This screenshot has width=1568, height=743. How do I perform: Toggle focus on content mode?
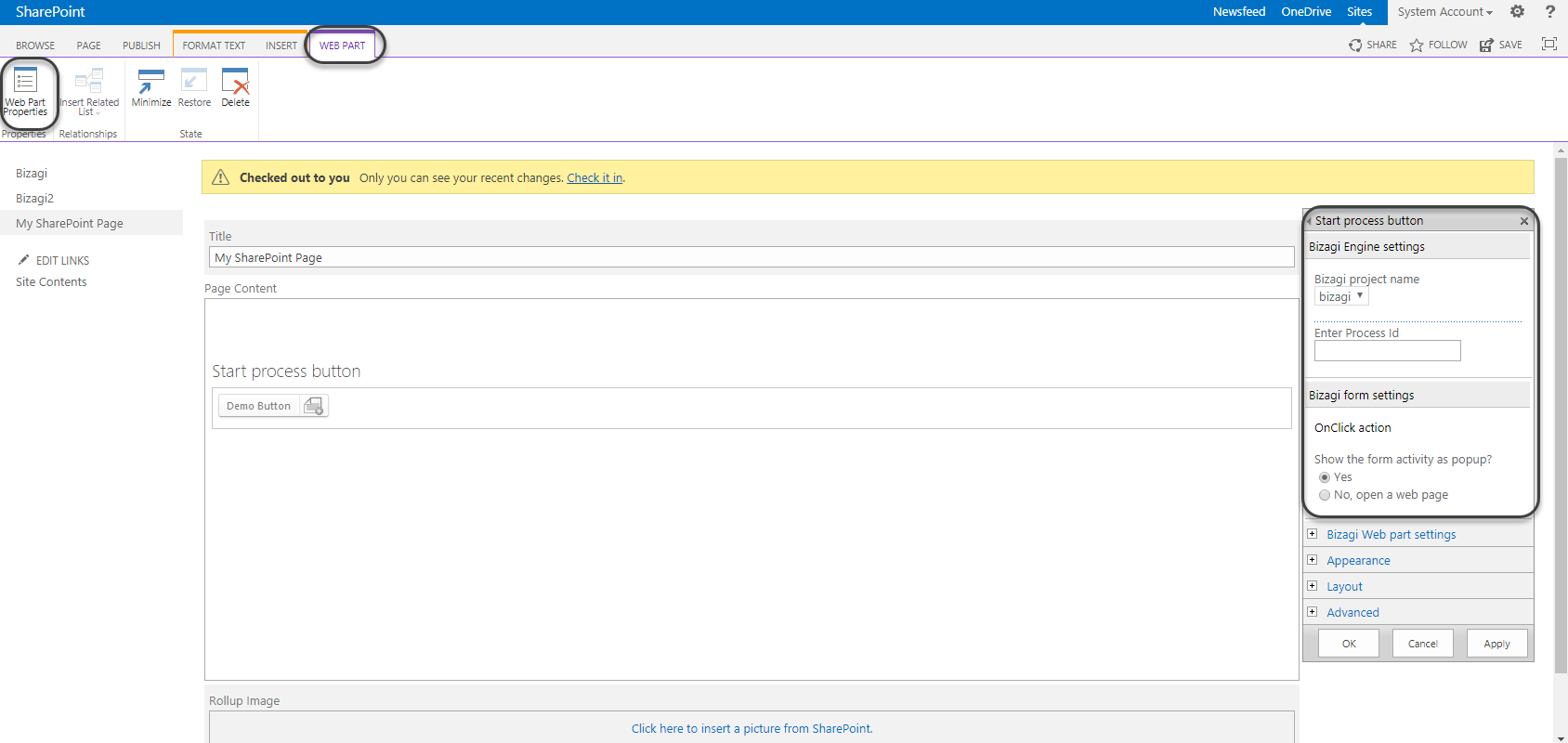1548,44
